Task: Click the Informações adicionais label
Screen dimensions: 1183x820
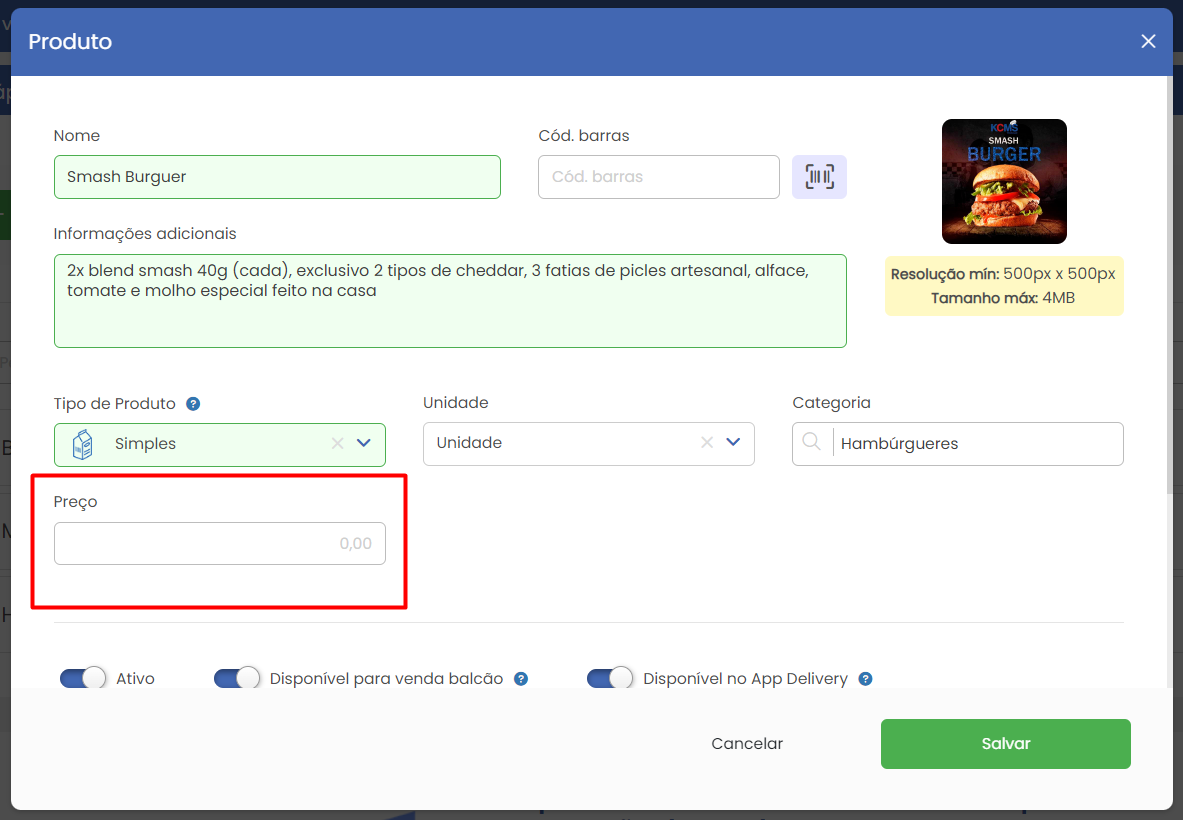Action: click(x=145, y=234)
